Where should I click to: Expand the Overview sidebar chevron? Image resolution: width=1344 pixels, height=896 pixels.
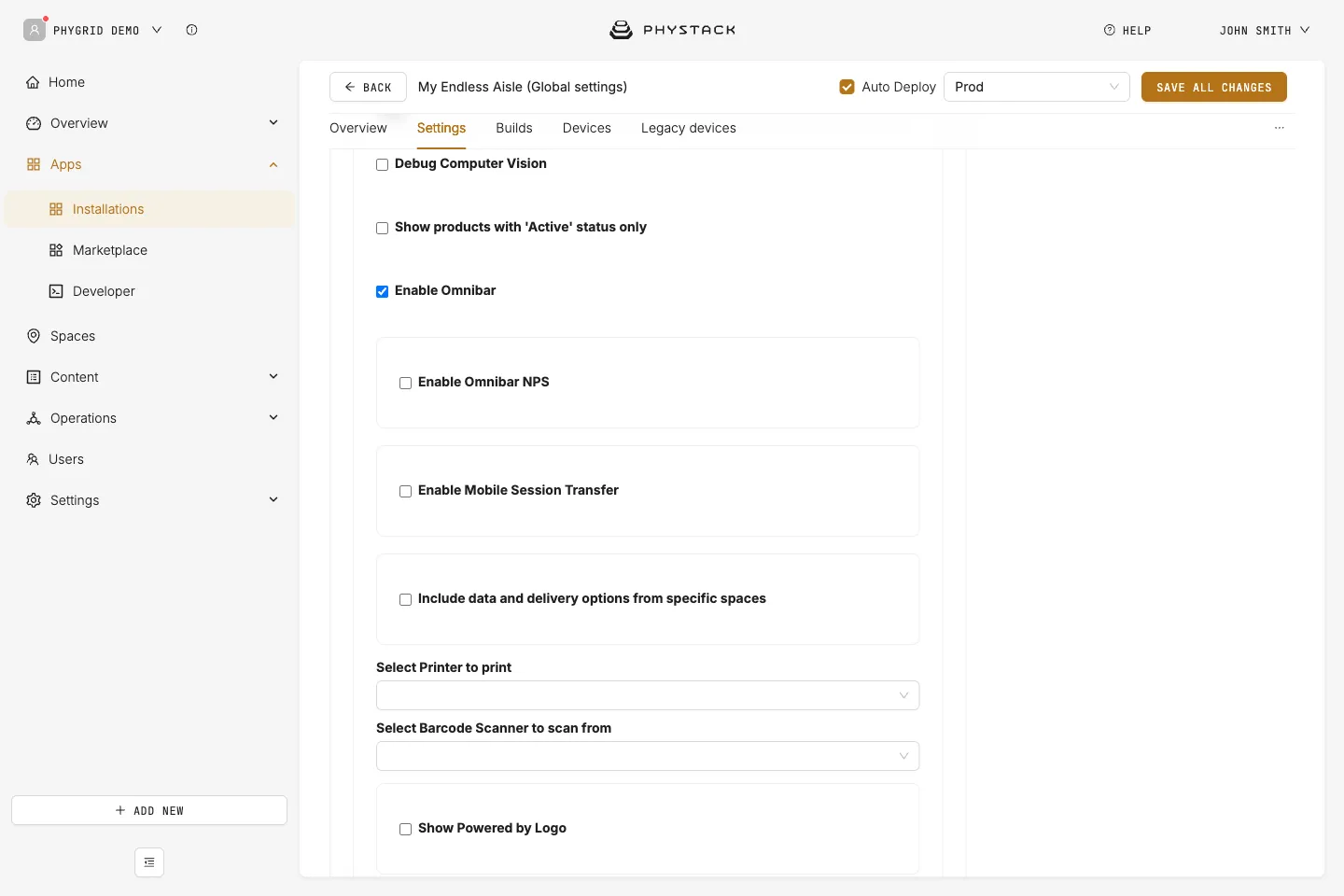[273, 122]
